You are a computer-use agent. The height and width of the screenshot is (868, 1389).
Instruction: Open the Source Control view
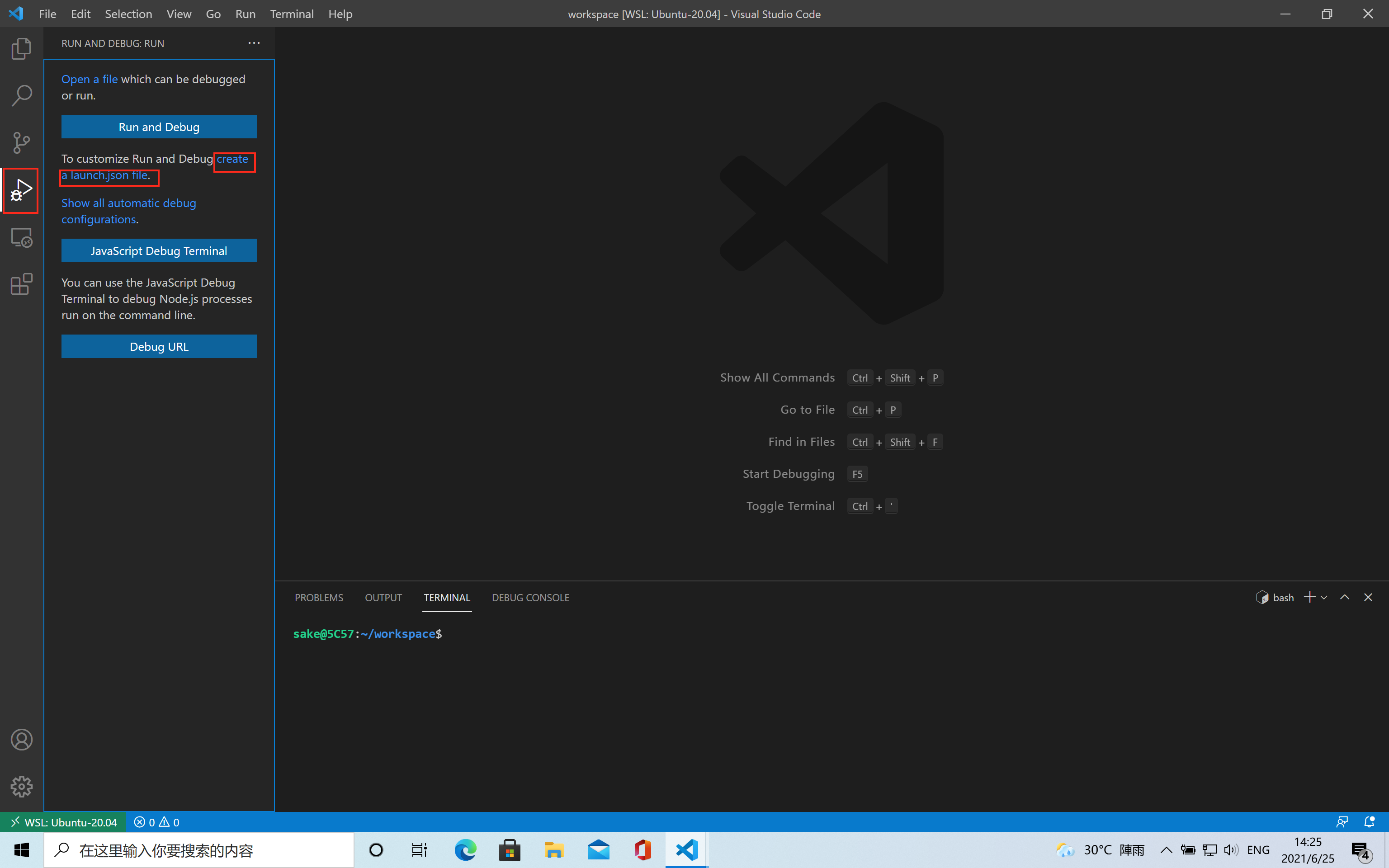tap(21, 142)
